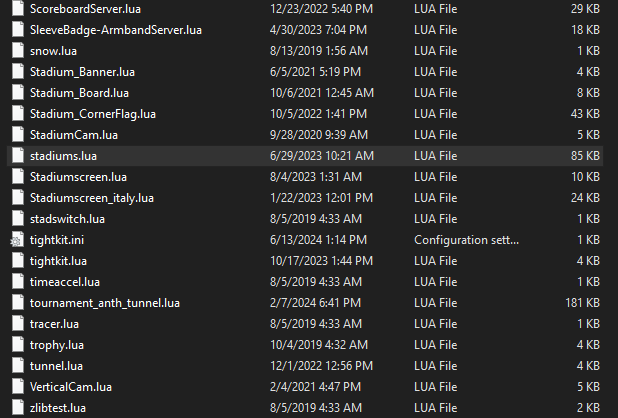
Task: Click the date 8/13/2019 1:56 AM
Action: click(318, 51)
